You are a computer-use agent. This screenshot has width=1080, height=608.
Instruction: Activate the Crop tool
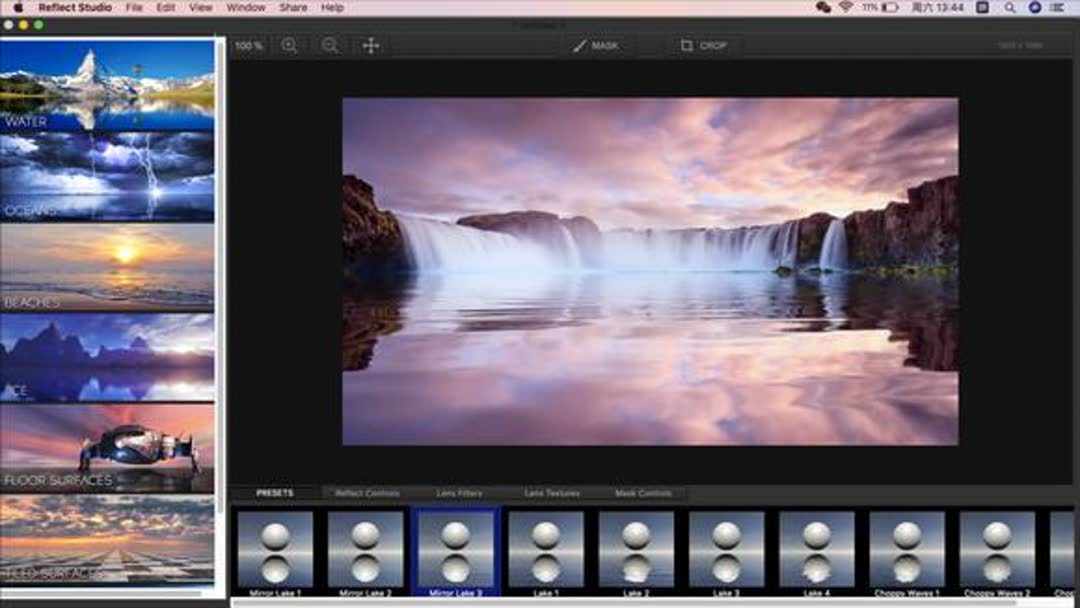tap(703, 45)
